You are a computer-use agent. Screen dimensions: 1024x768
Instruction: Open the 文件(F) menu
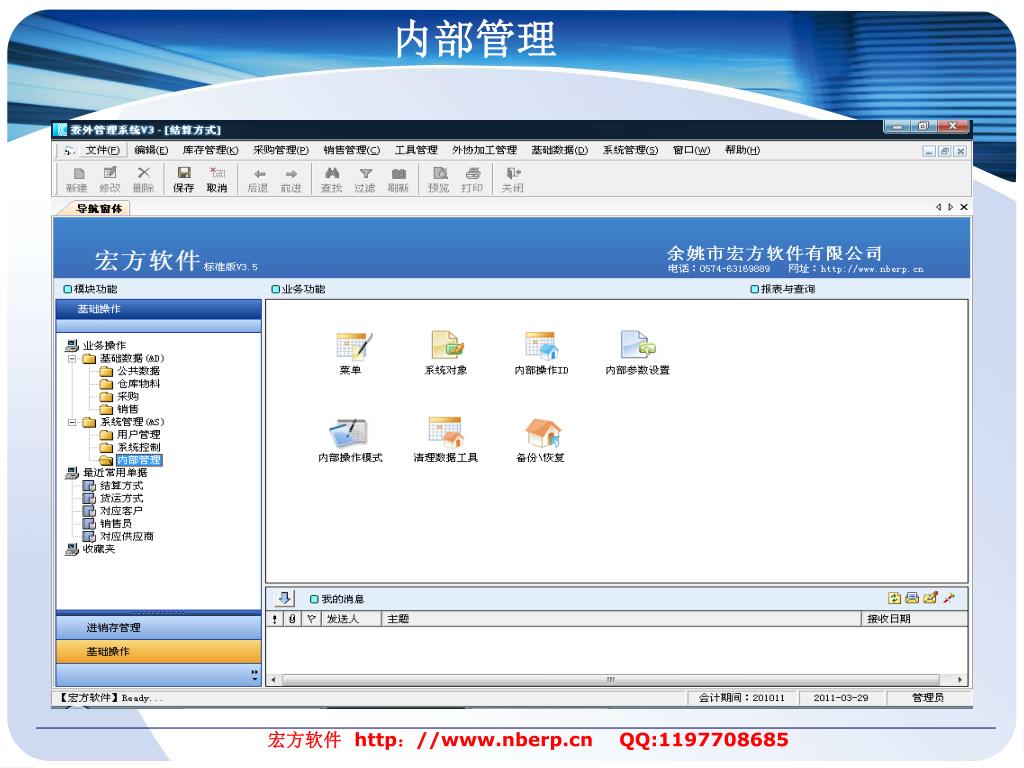tap(103, 150)
